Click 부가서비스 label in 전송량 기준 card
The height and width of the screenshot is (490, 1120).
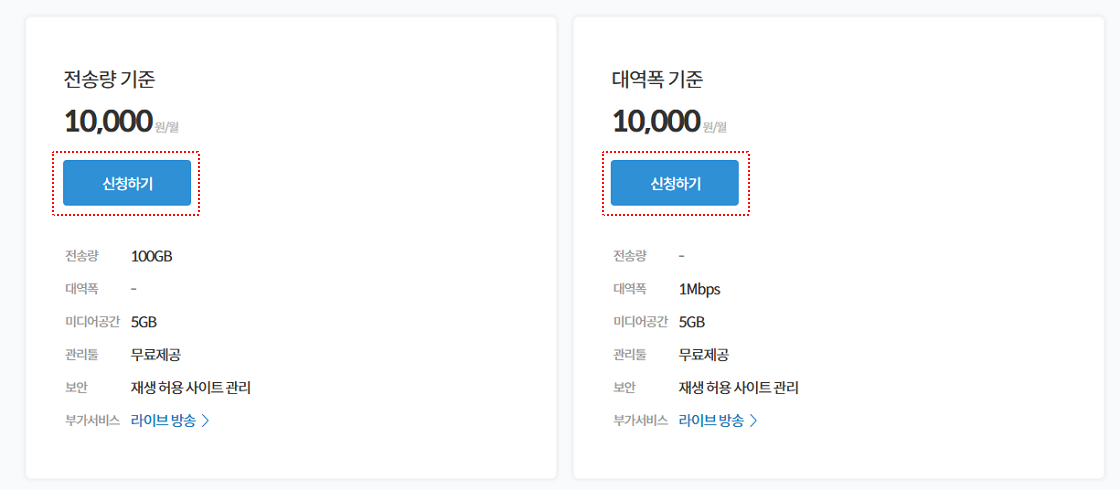pyautogui.click(x=91, y=421)
